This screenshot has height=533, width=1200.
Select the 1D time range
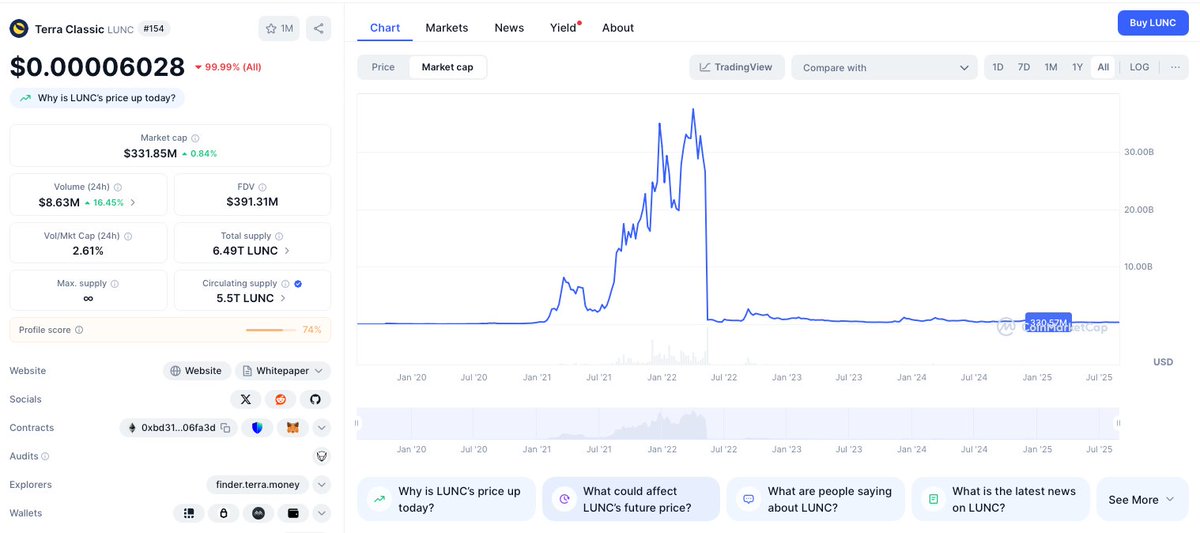coord(998,67)
